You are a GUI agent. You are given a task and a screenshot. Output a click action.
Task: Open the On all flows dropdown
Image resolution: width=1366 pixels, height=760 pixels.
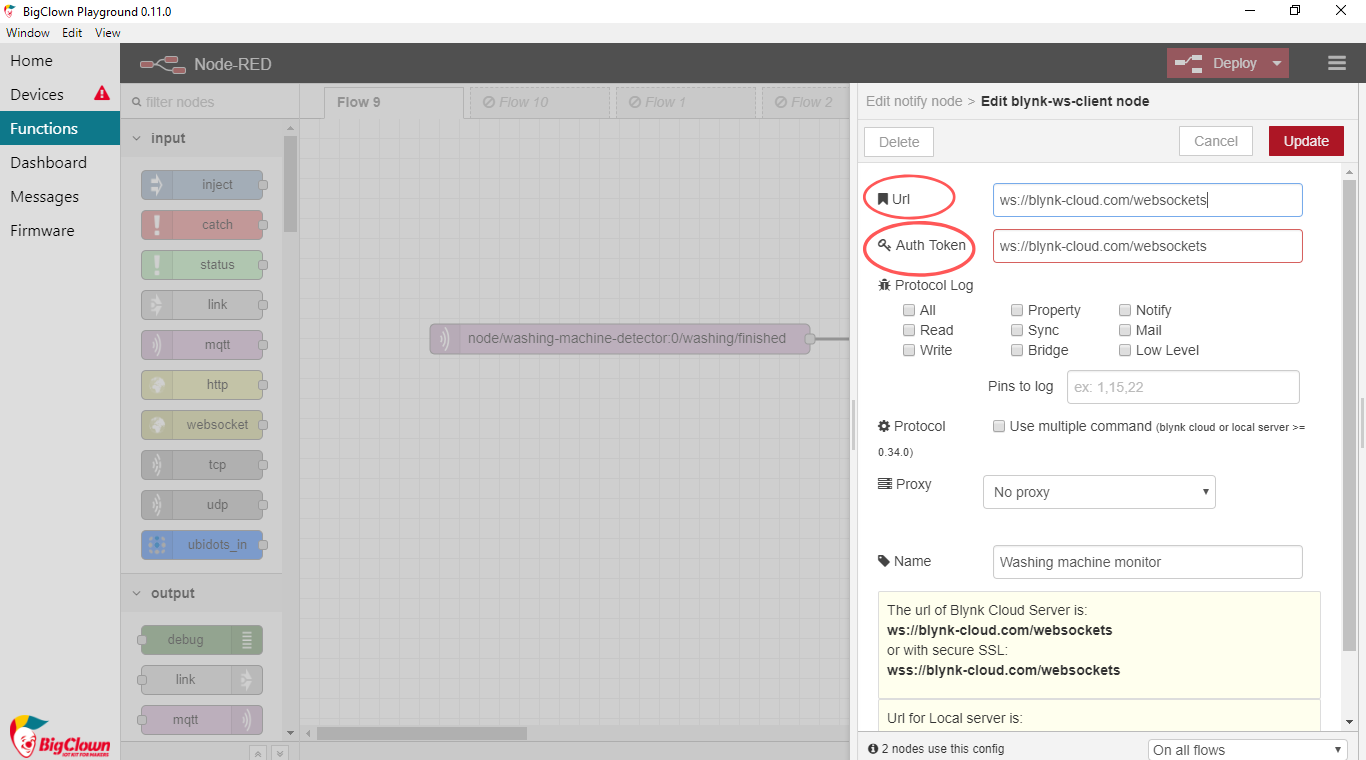[1248, 750]
